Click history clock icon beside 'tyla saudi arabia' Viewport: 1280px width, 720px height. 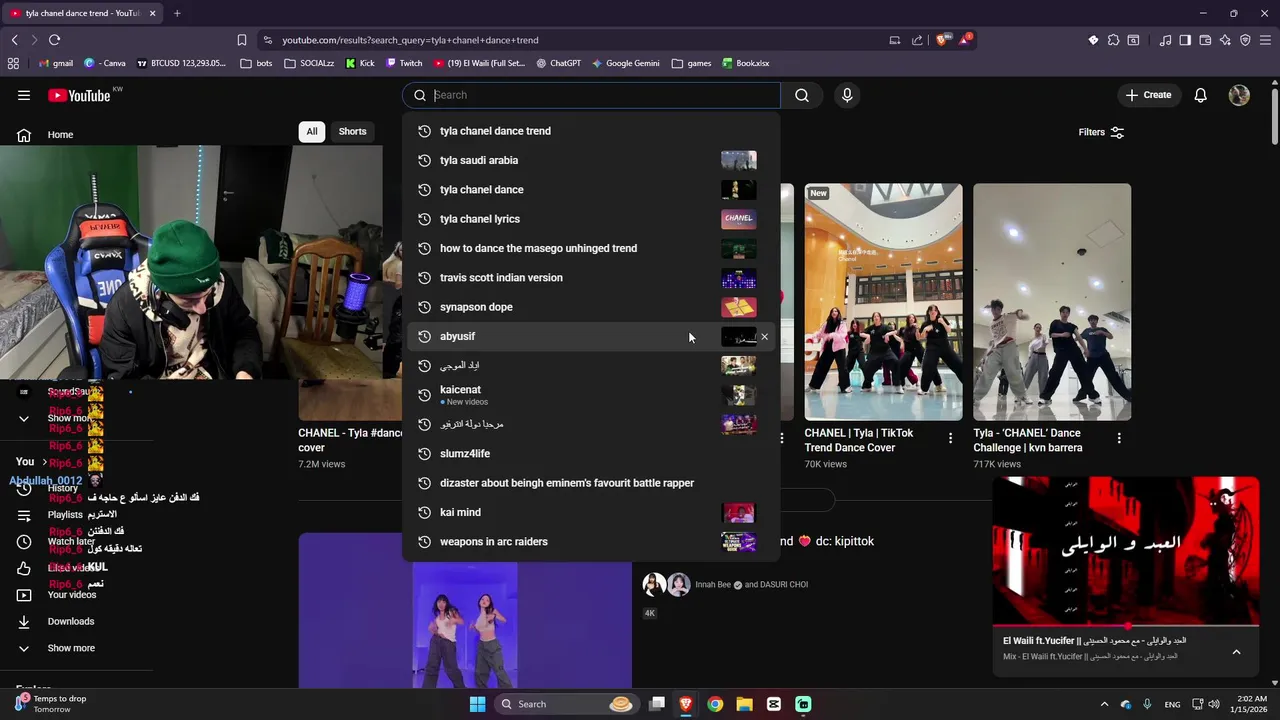click(424, 160)
